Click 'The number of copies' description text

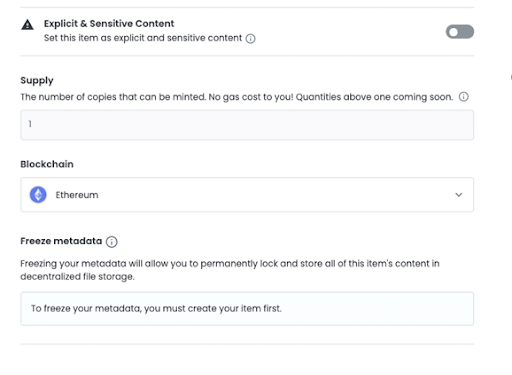click(x=113, y=97)
